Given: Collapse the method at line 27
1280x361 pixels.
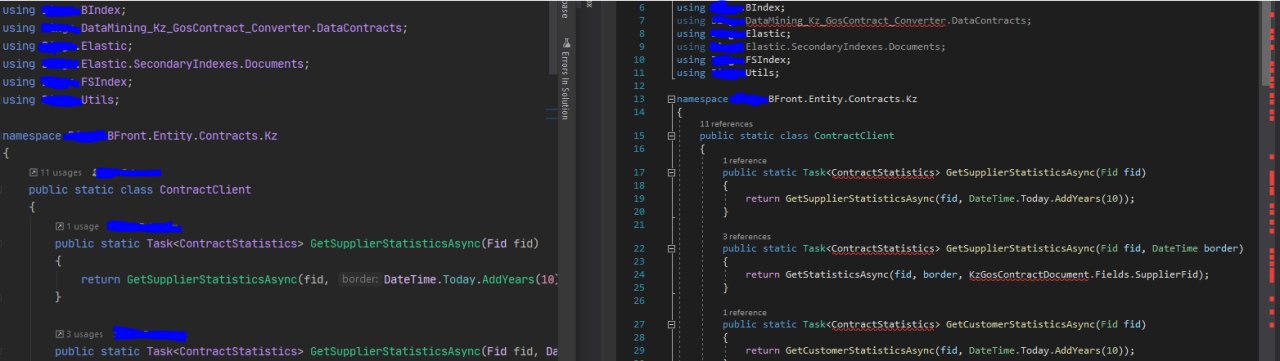Looking at the screenshot, I should tap(670, 325).
